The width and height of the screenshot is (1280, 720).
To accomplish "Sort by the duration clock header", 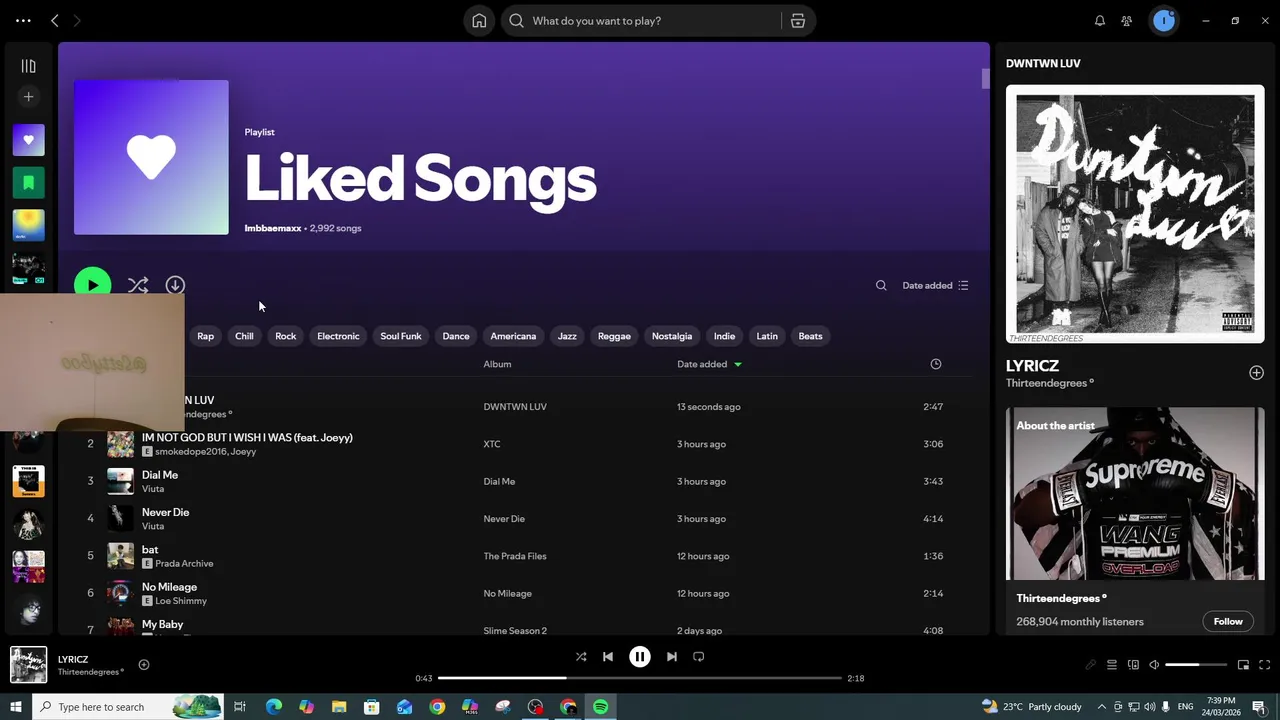I will pos(936,364).
